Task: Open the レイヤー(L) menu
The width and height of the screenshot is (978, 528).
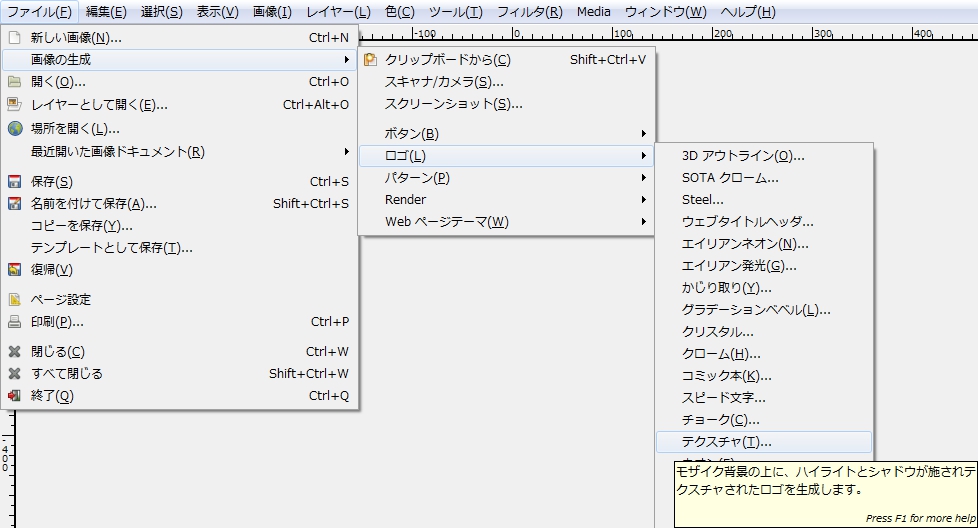Action: click(338, 12)
